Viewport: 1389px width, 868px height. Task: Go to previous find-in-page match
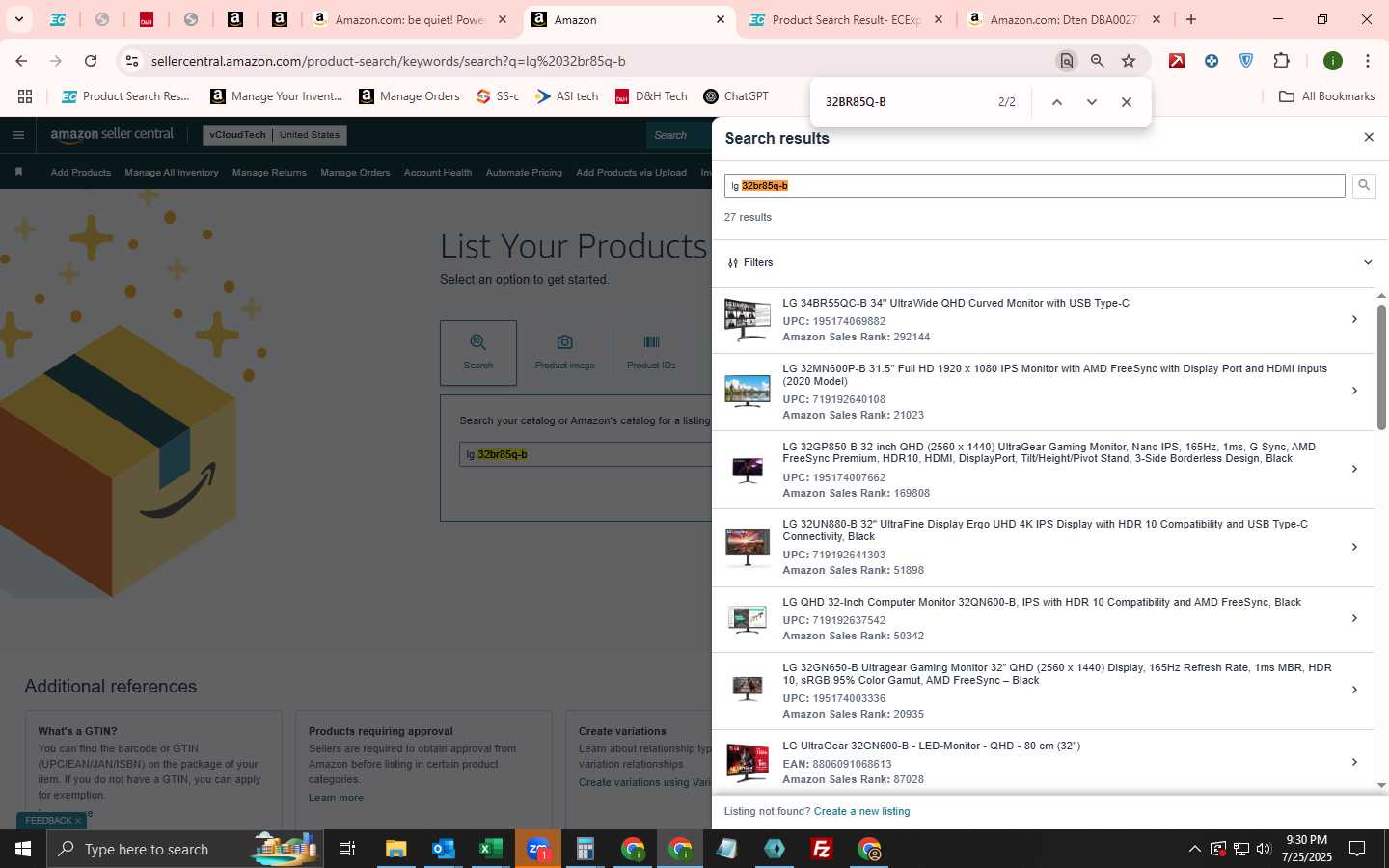point(1056,102)
